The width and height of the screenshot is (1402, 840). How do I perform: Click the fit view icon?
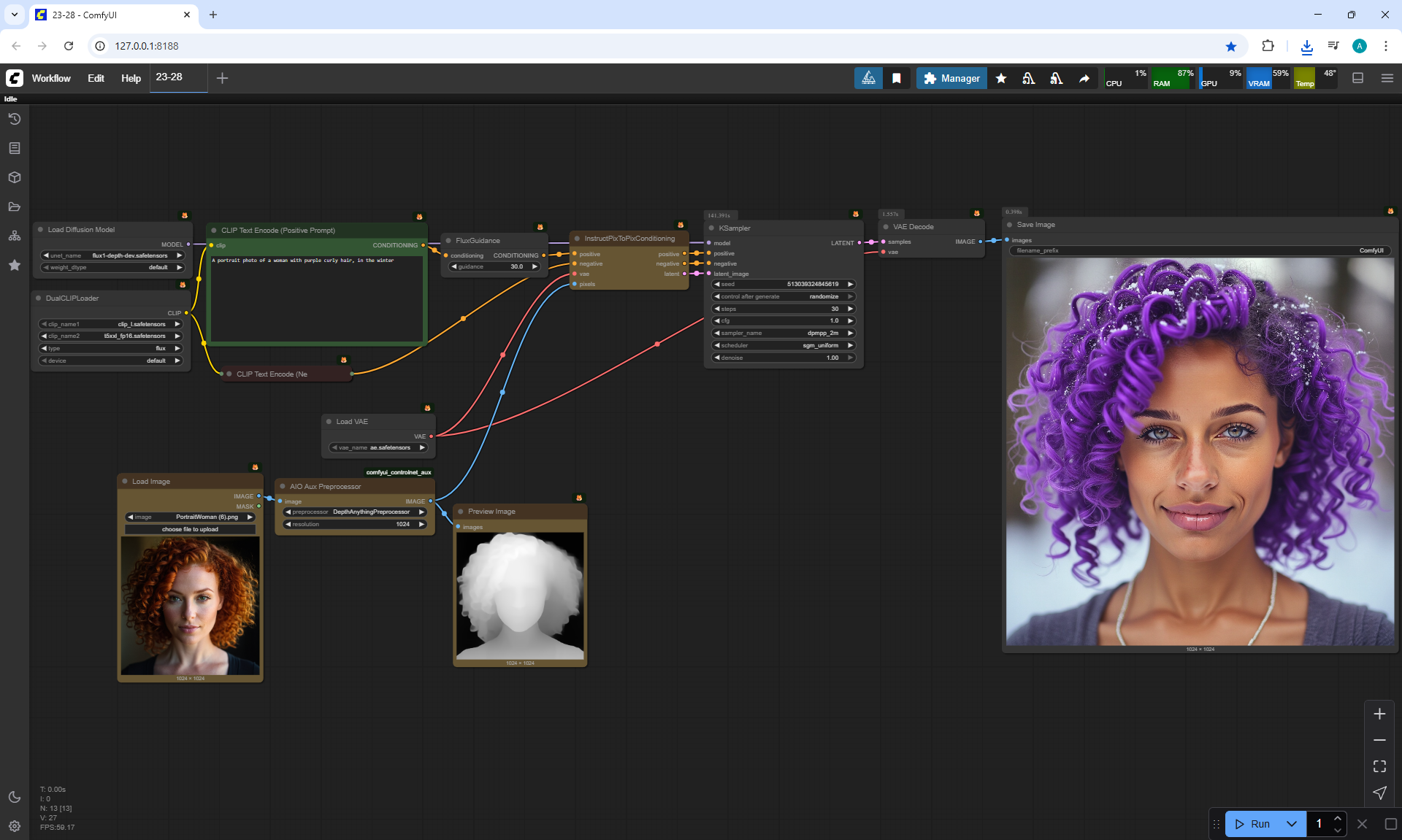1379,766
